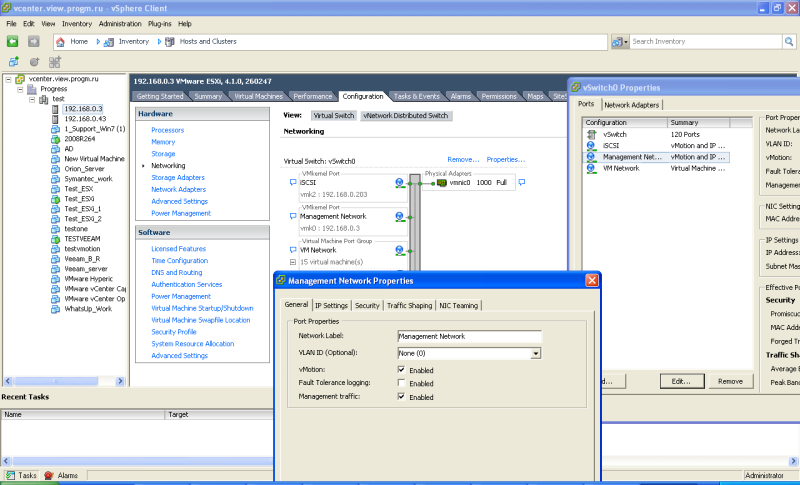This screenshot has height=485, width=800.
Task: Open the Traffic Shaping tab
Action: pos(409,305)
